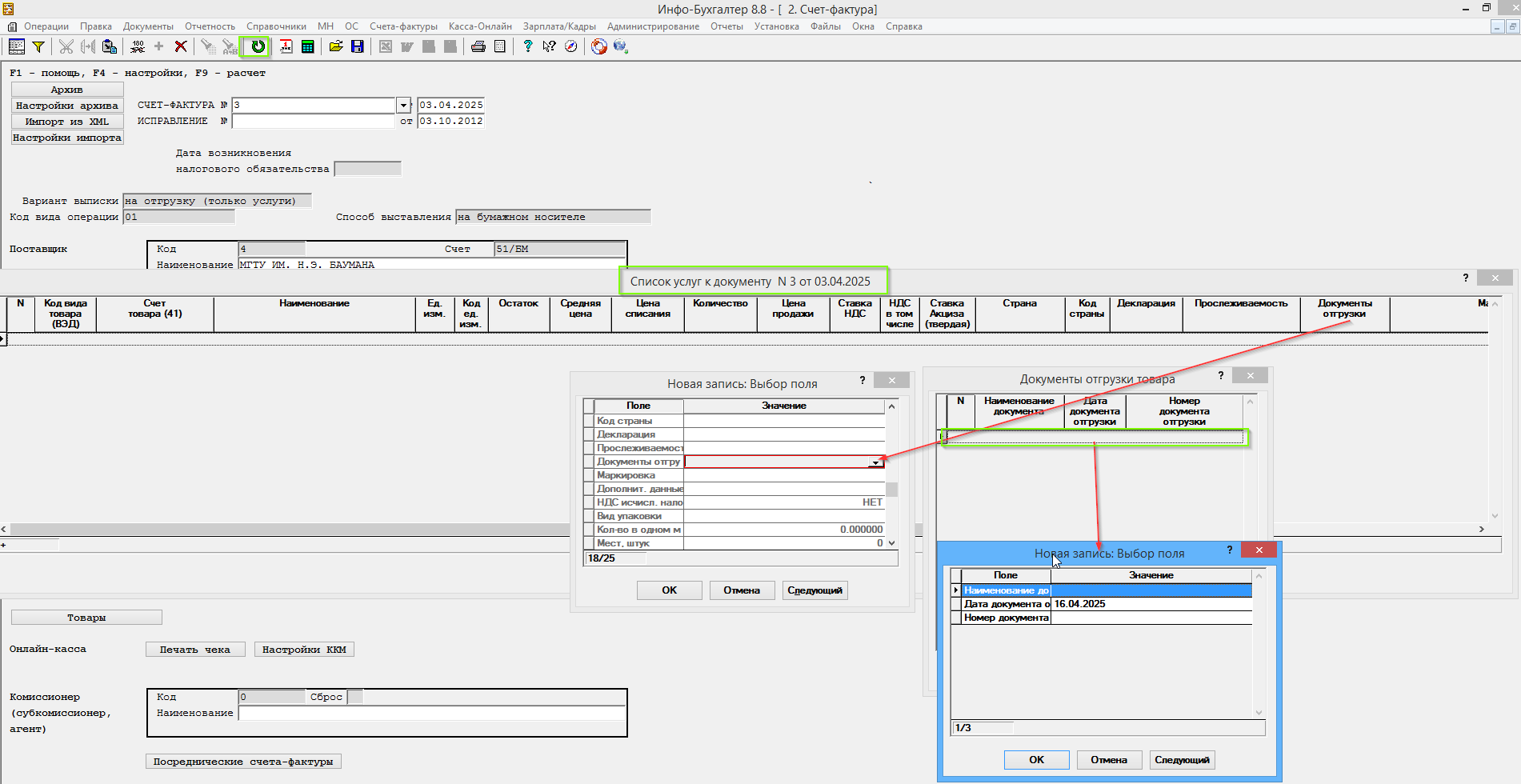The image size is (1521, 784).
Task: Click the Товары button
Action: coord(86,618)
